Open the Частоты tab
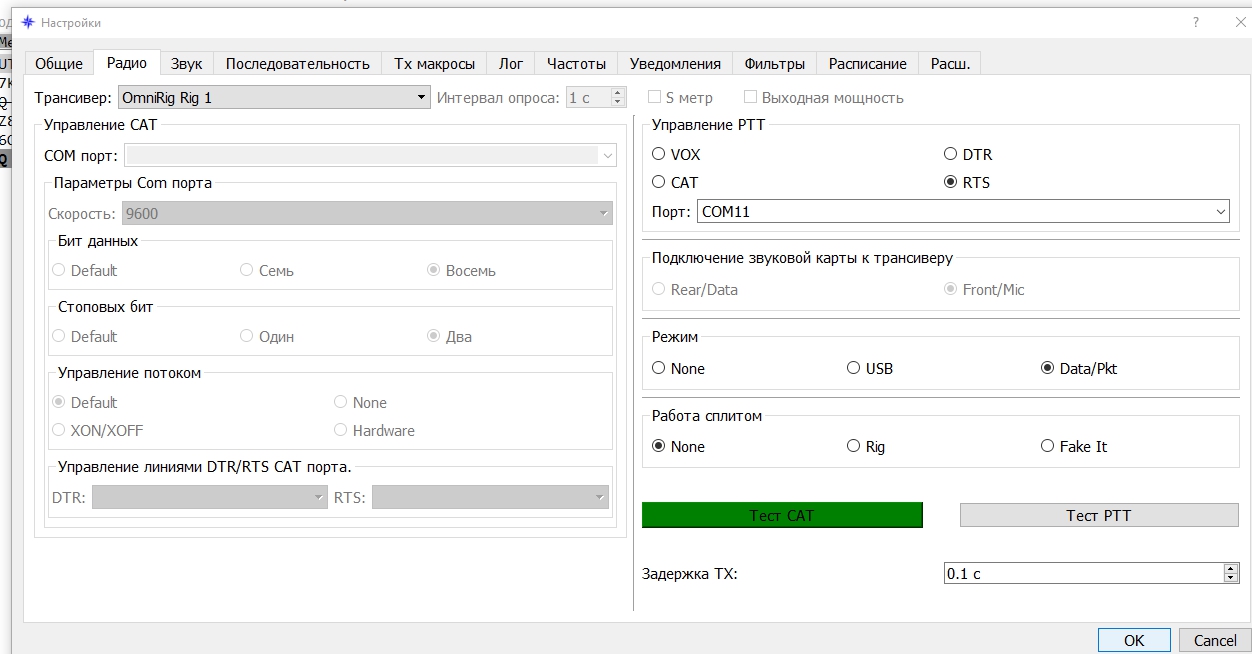Image resolution: width=1252 pixels, height=654 pixels. pos(576,63)
